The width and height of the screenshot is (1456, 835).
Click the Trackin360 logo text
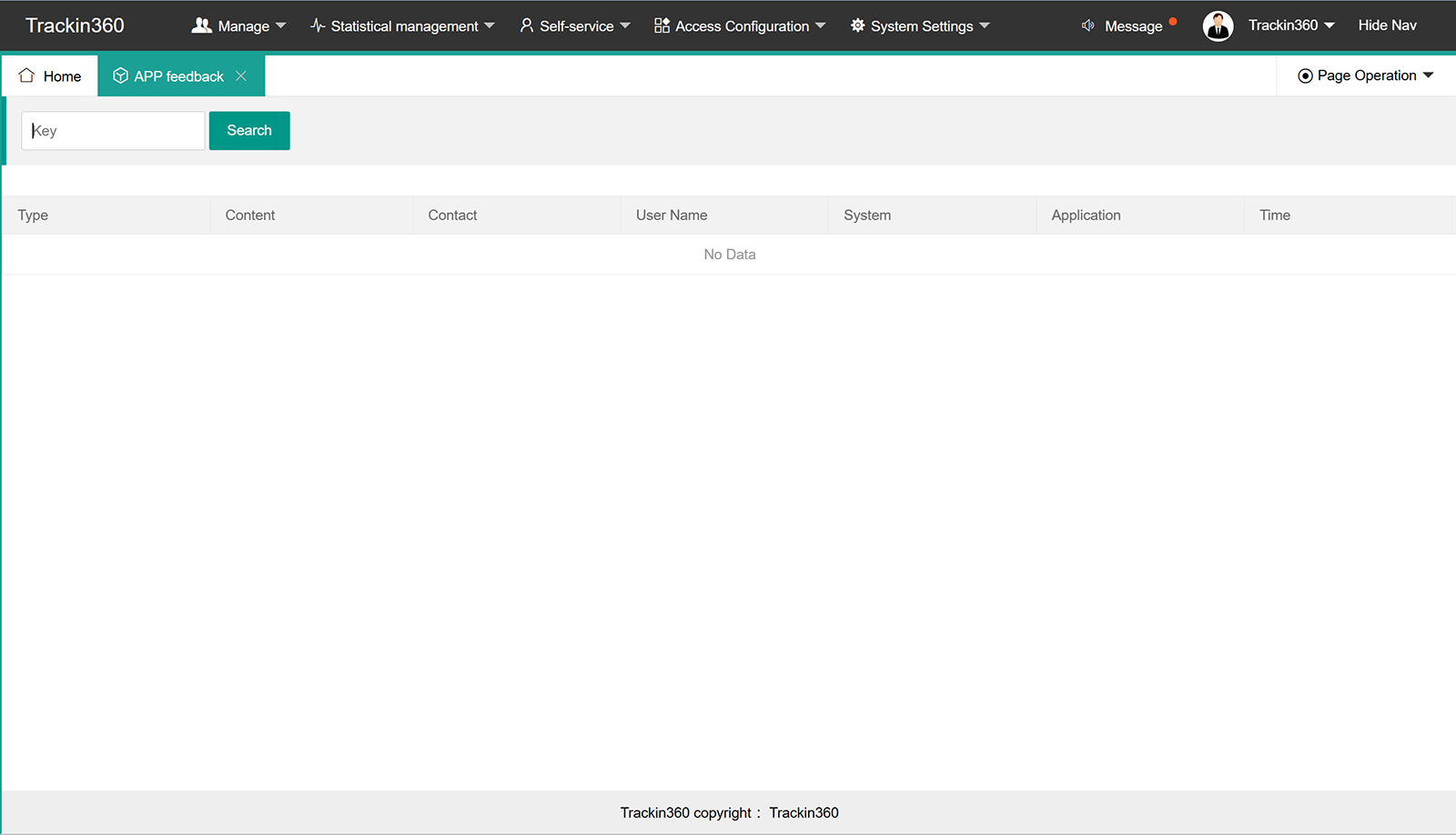(75, 25)
